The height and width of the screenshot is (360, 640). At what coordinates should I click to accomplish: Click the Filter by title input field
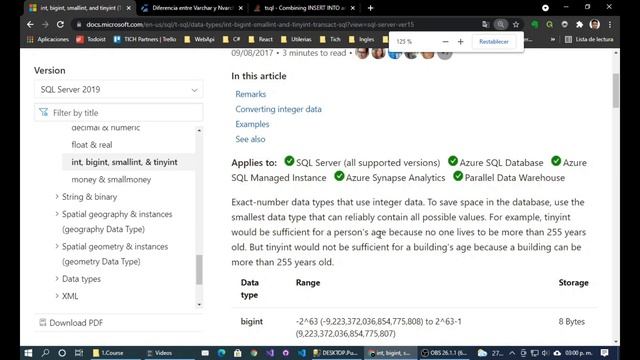pos(118,113)
